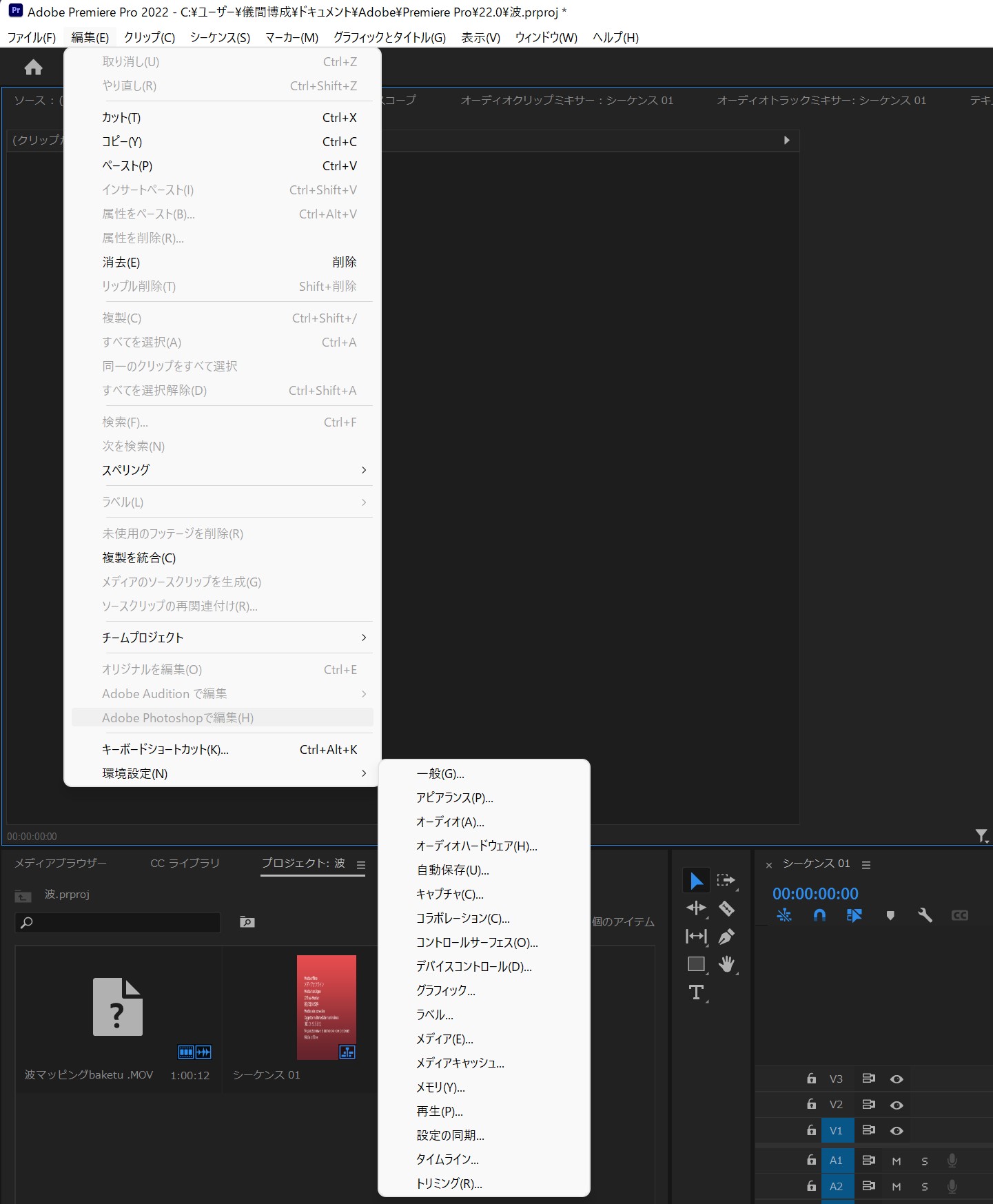Click the timeline timecode 00:00:00:00

815,894
